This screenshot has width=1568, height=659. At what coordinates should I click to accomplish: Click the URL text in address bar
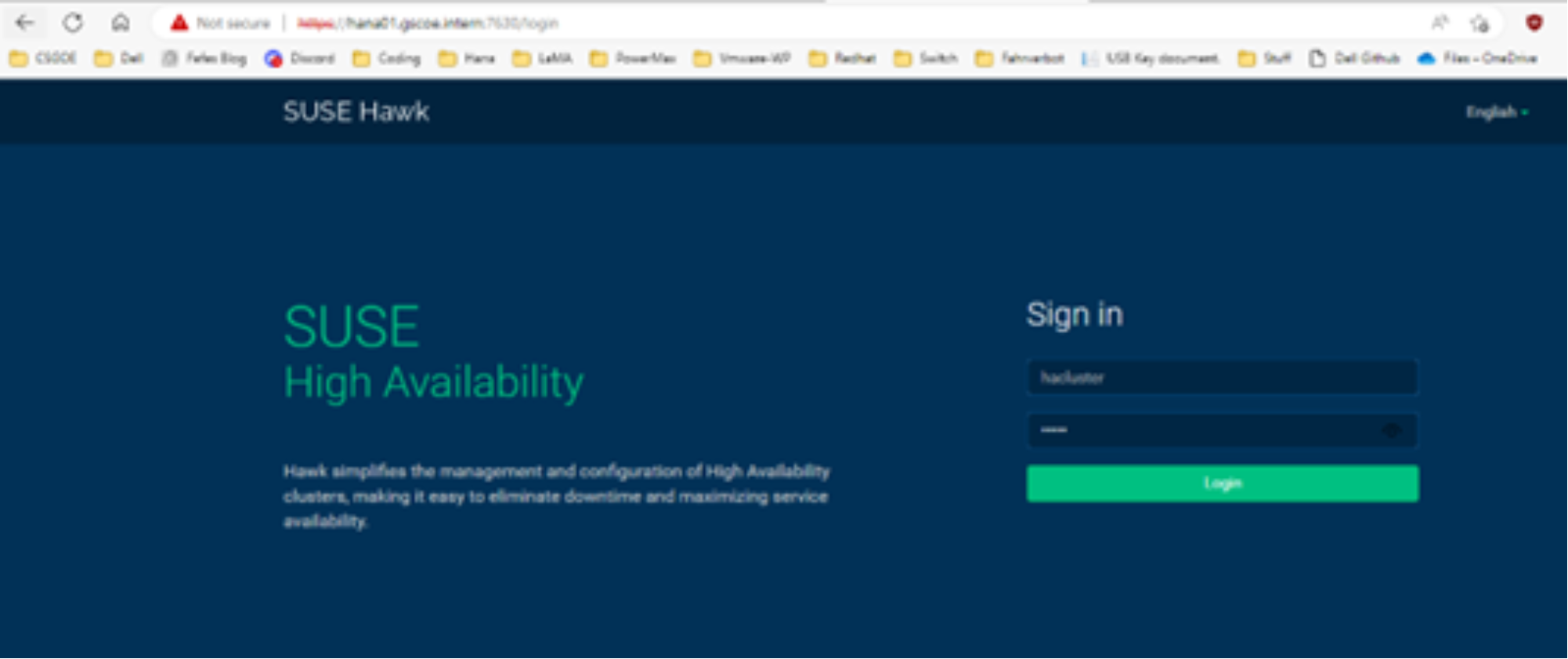tap(428, 23)
